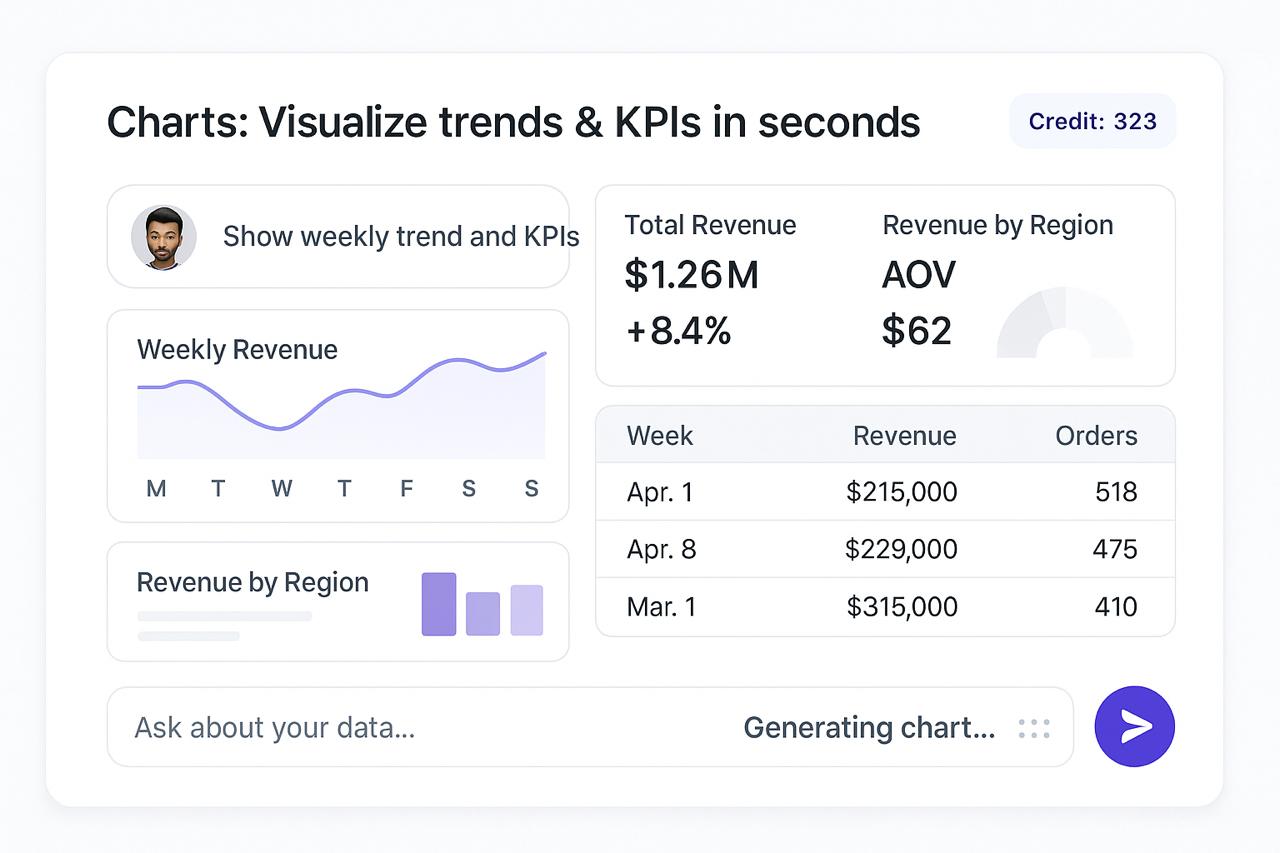The width and height of the screenshot is (1280, 853).
Task: Click the AOV label
Action: point(919,275)
